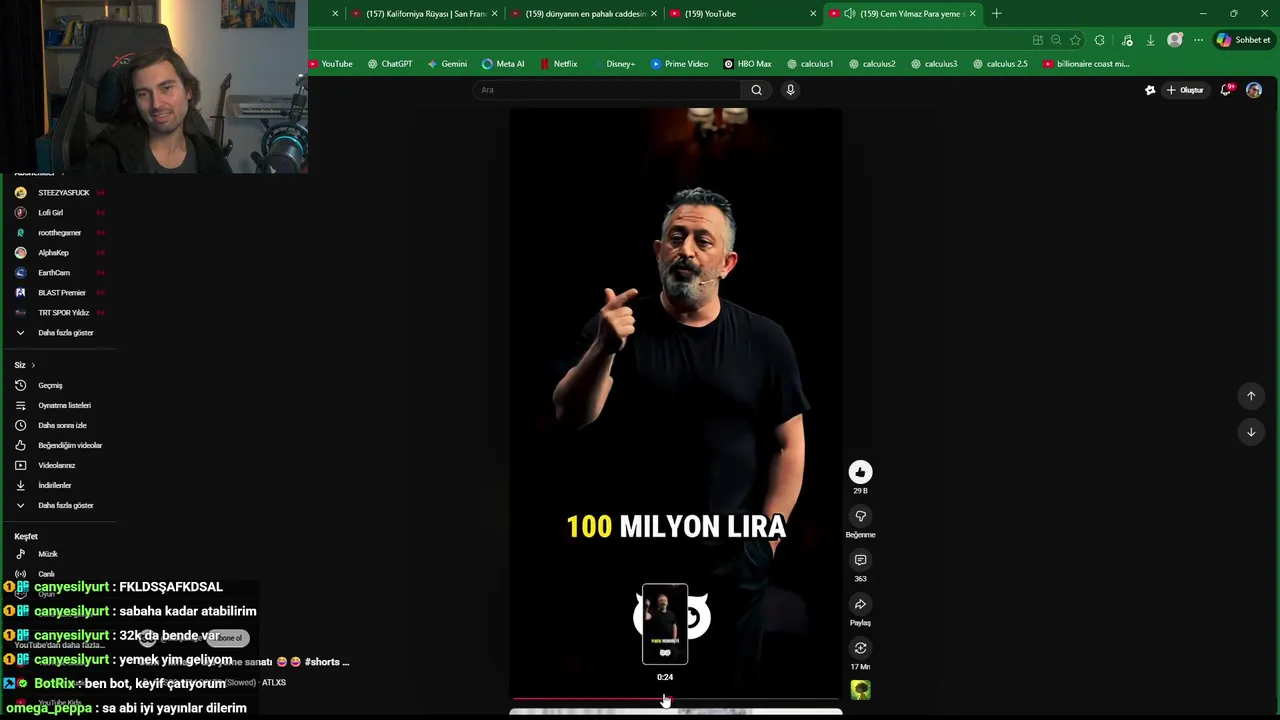Select the Cem Yılmaz Para yeme tab

pyautogui.click(x=904, y=14)
